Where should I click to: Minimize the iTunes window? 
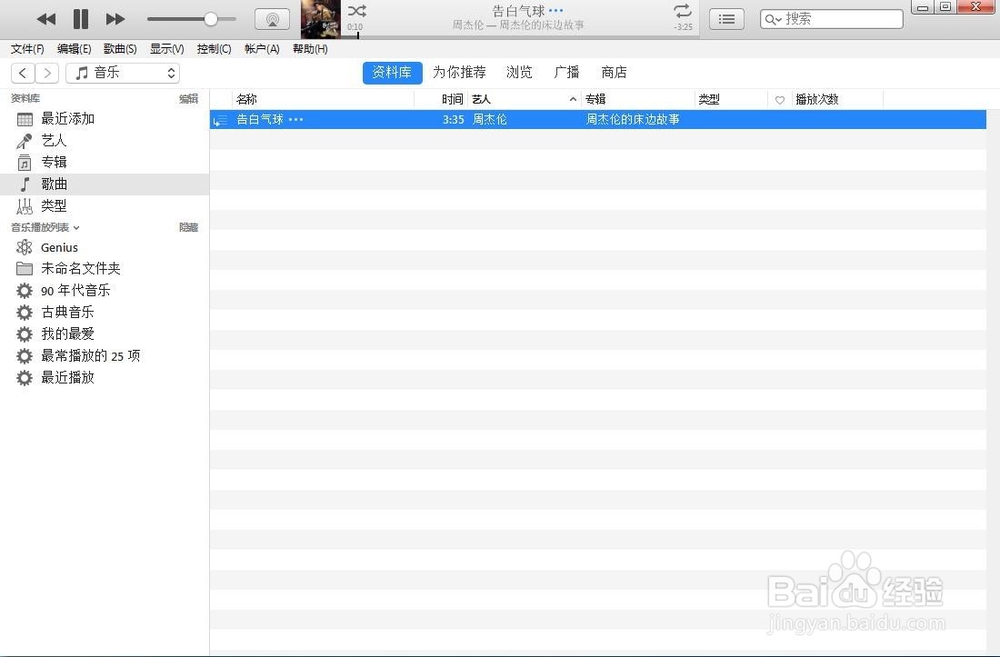923,8
